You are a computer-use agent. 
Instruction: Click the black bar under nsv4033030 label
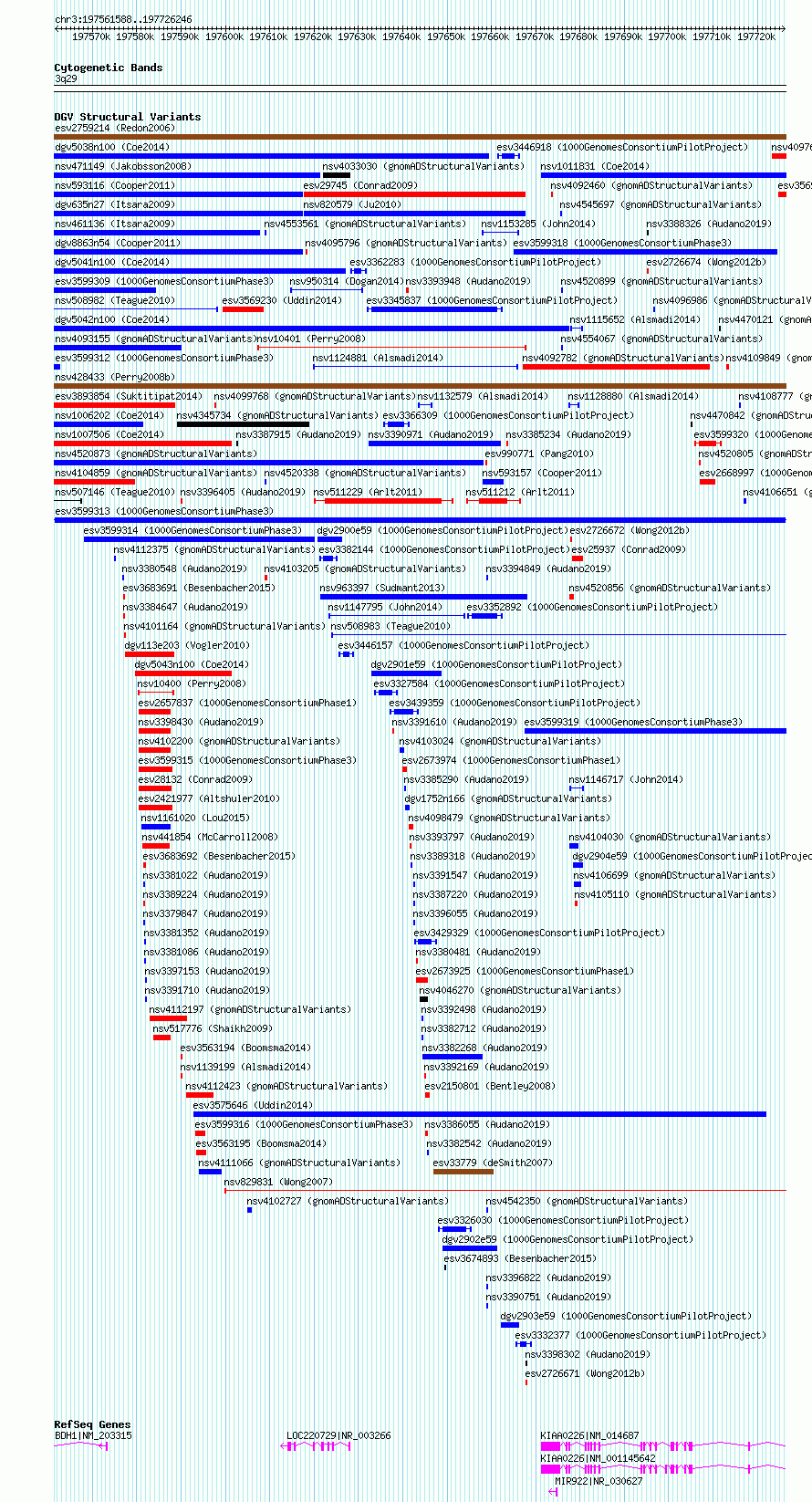click(337, 175)
